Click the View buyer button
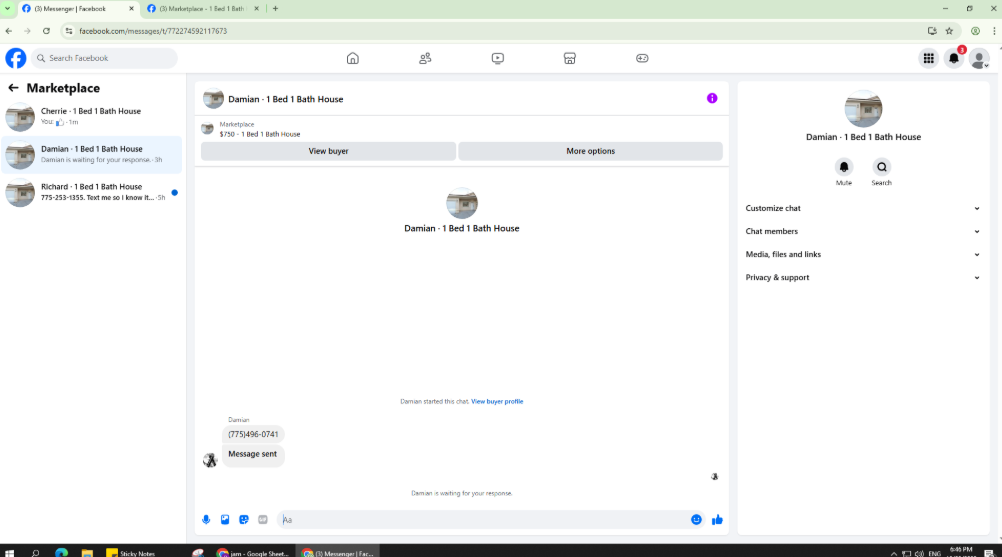 tap(328, 151)
